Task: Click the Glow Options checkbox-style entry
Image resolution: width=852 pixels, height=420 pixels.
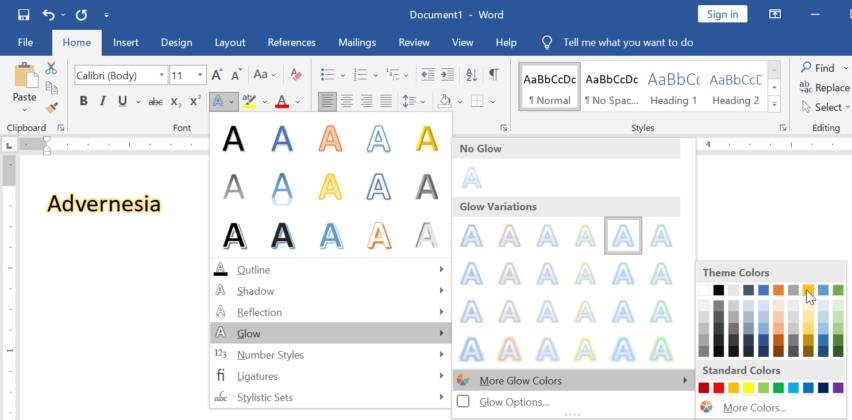Action: [x=514, y=402]
